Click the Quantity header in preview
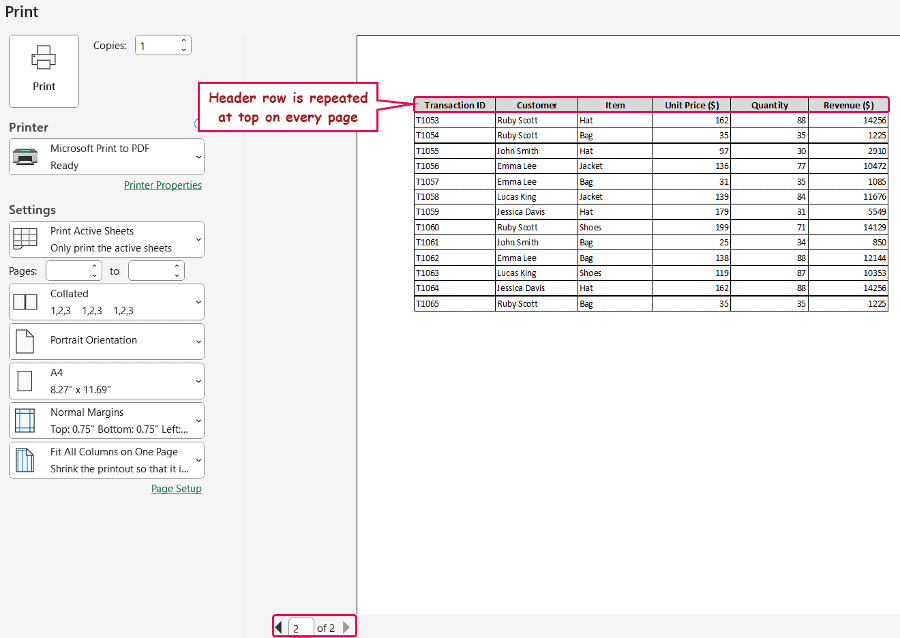900x638 pixels. tap(770, 105)
